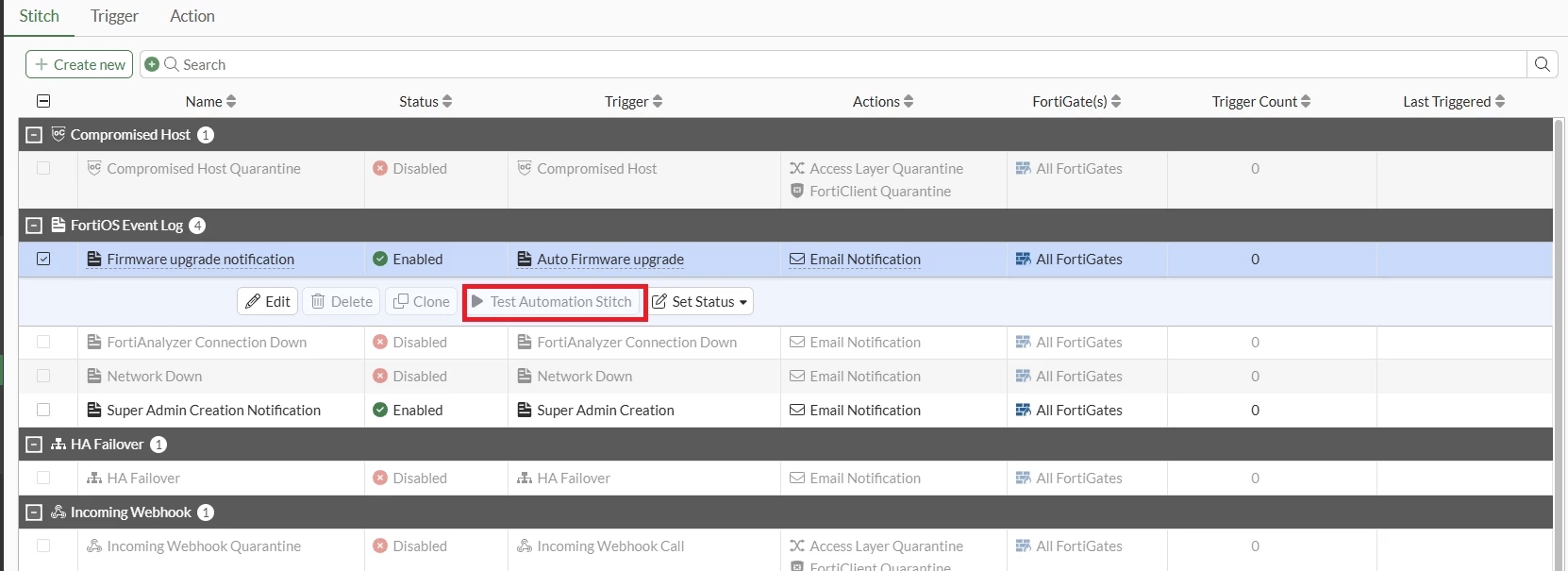1568x571 pixels.
Task: Uncheck the Firmware upgrade notification checkbox
Action: [43, 259]
